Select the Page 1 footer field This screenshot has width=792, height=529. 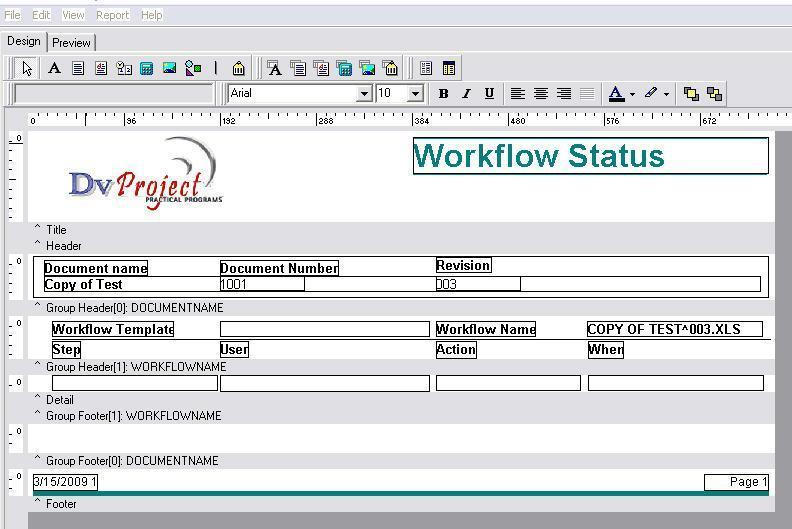736,482
